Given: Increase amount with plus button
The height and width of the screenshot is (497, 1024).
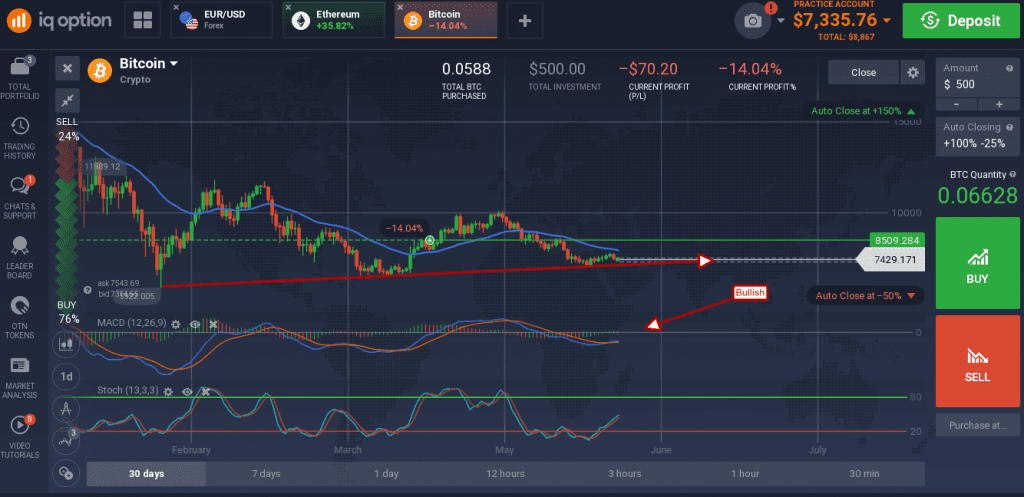Looking at the screenshot, I should (999, 104).
